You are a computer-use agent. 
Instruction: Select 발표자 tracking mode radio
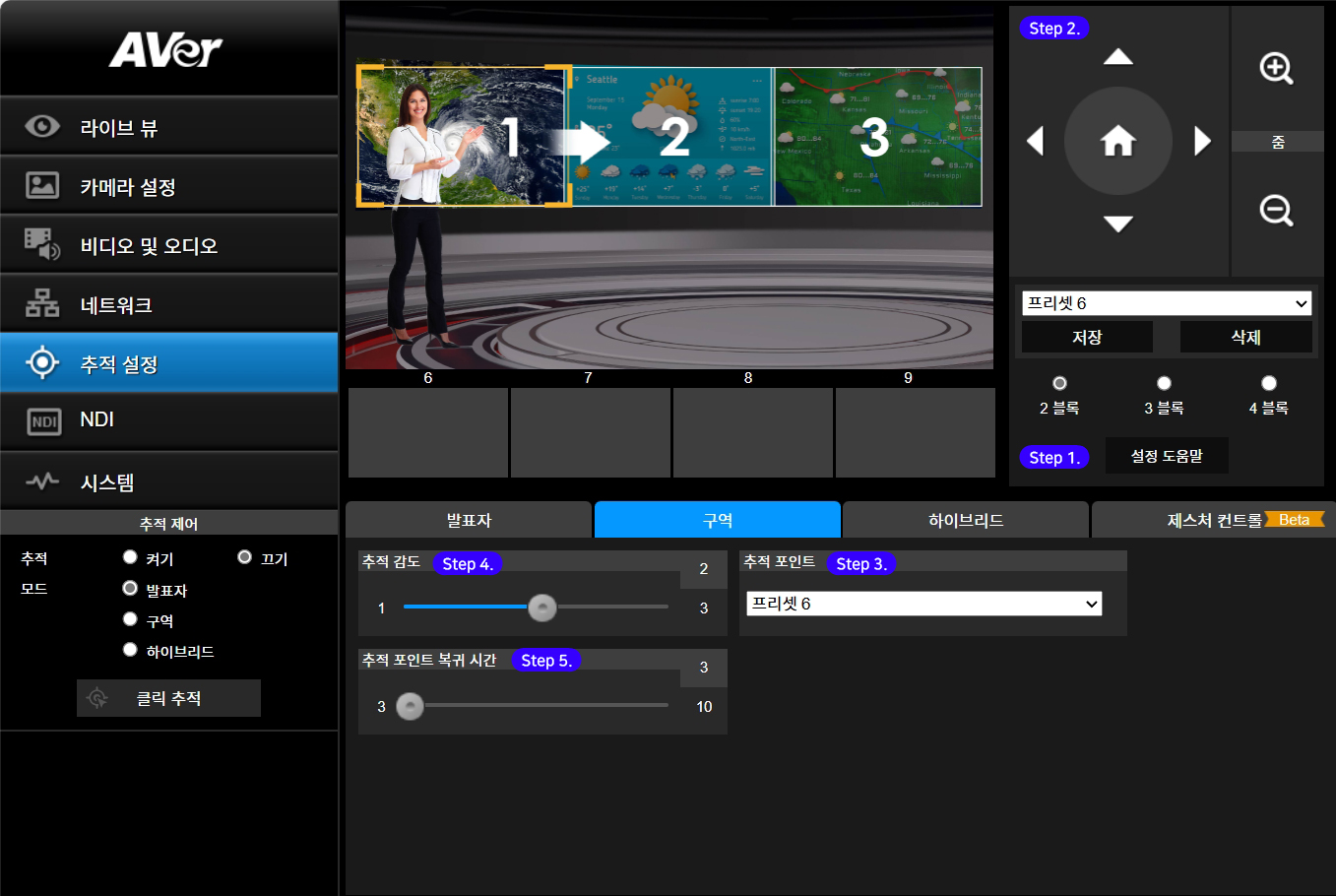click(130, 589)
